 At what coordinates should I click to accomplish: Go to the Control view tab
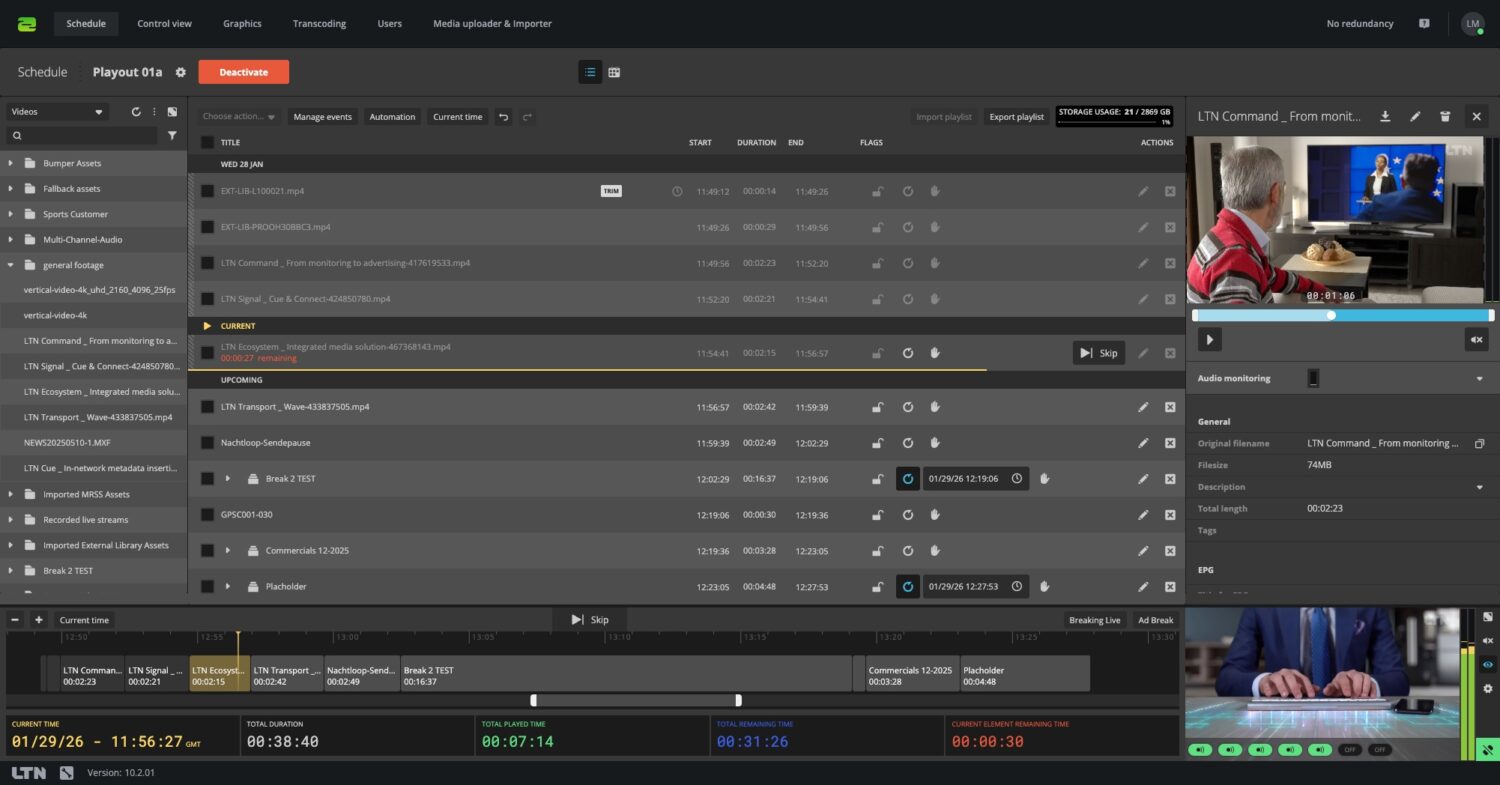point(164,23)
